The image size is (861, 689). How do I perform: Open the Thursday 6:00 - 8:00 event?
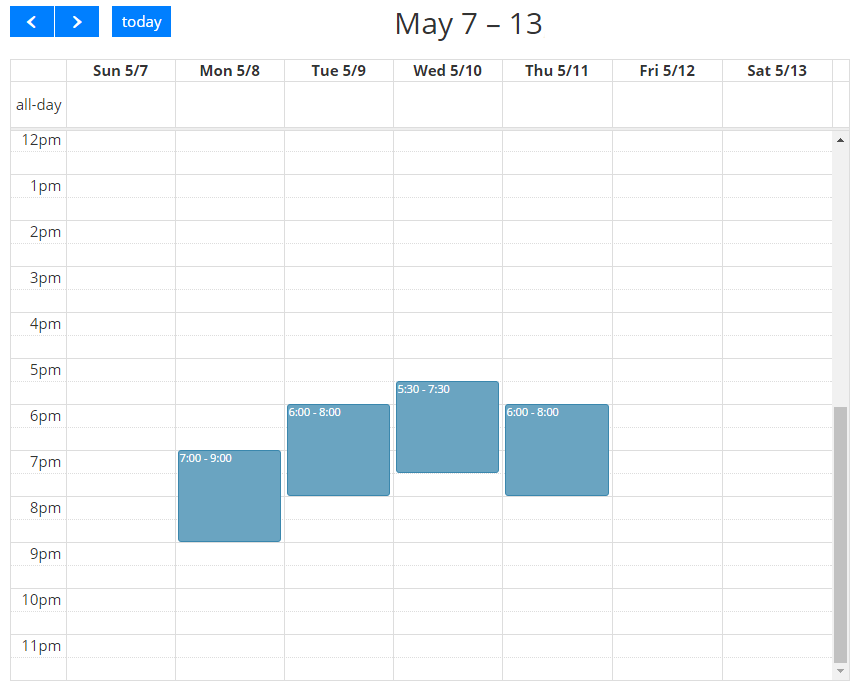(557, 450)
